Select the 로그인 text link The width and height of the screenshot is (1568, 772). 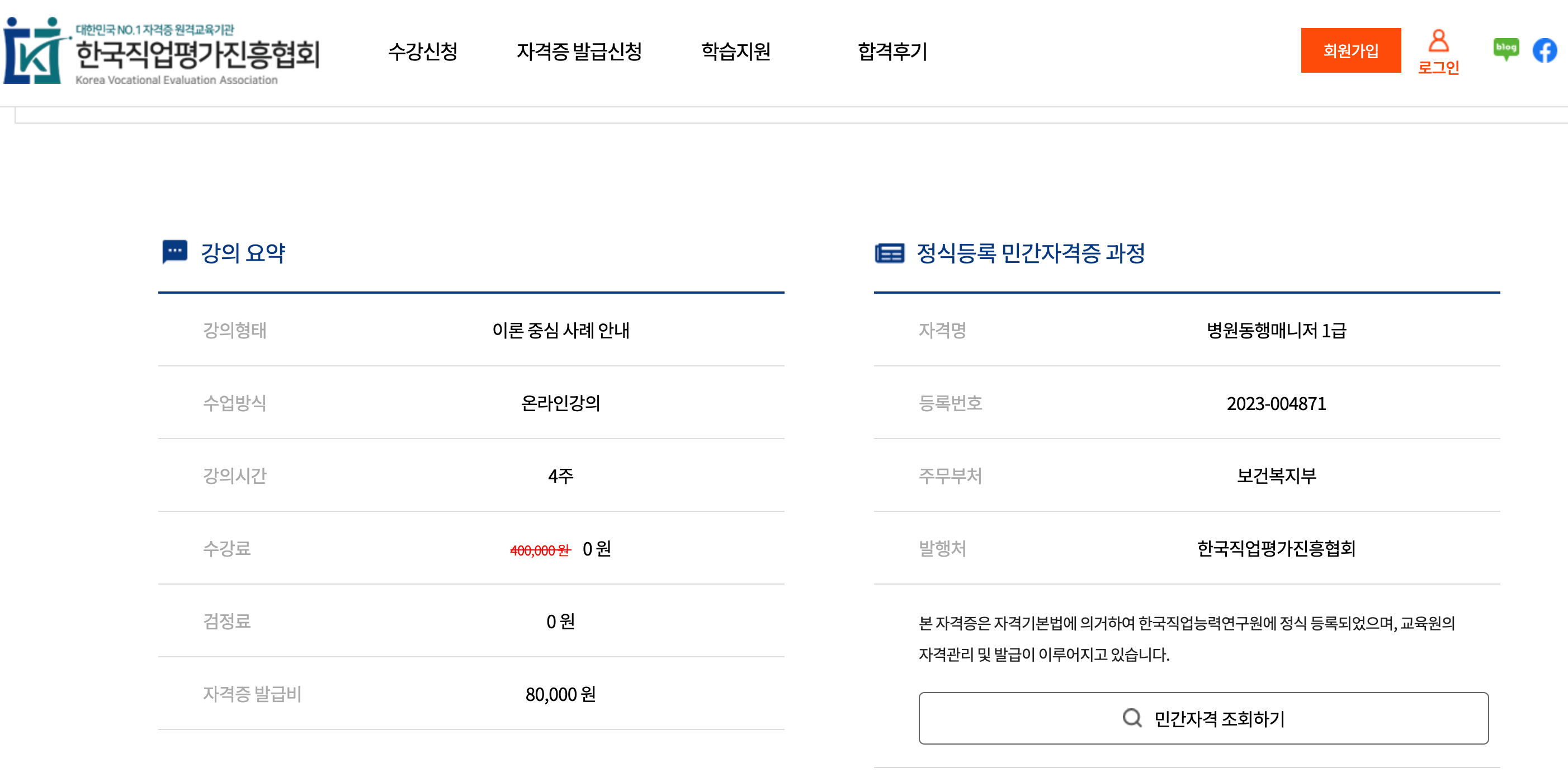click(1439, 69)
